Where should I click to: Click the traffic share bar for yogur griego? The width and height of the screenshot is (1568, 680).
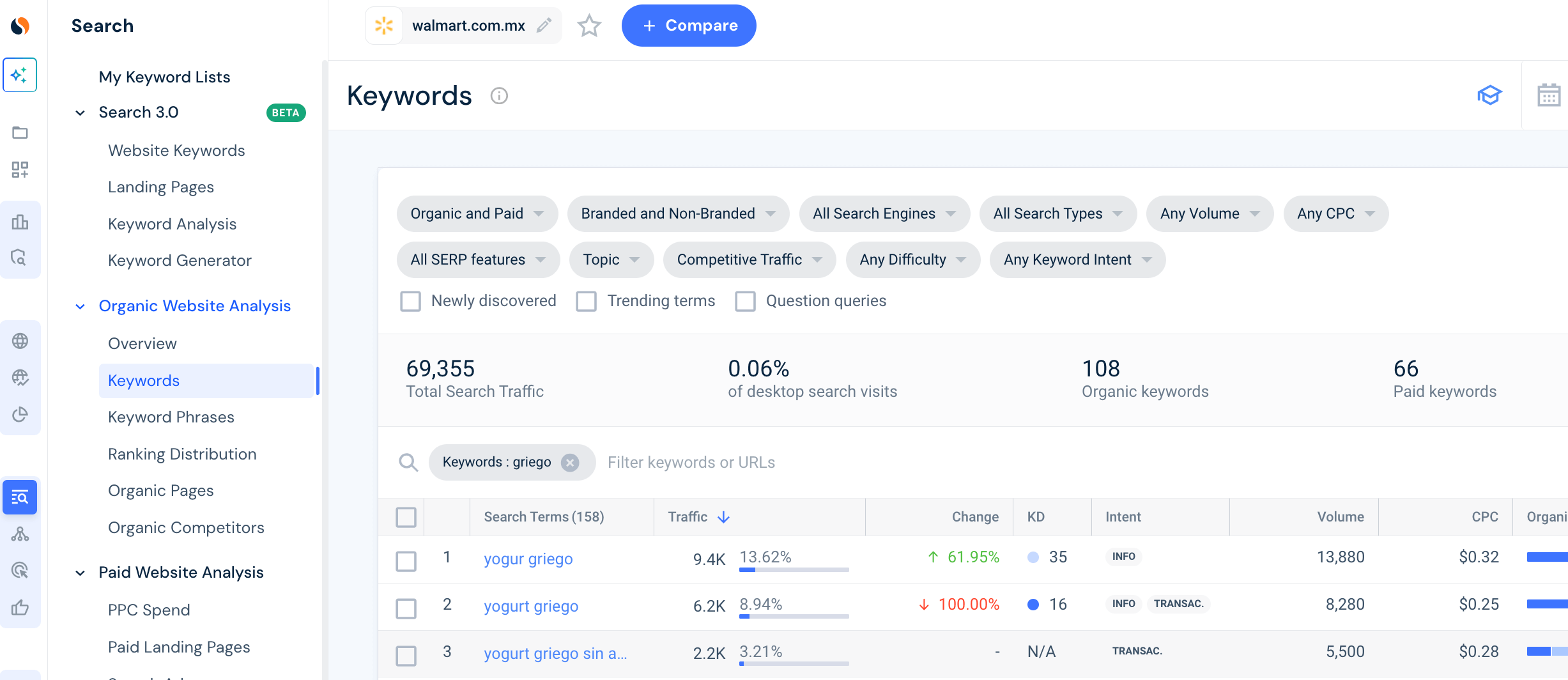point(794,569)
